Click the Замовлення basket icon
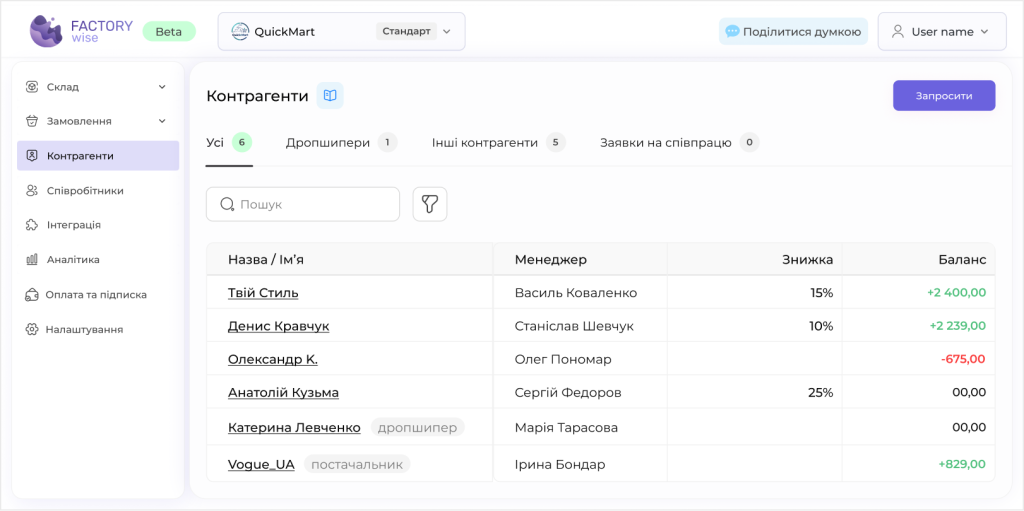The width and height of the screenshot is (1024, 511). 31,121
